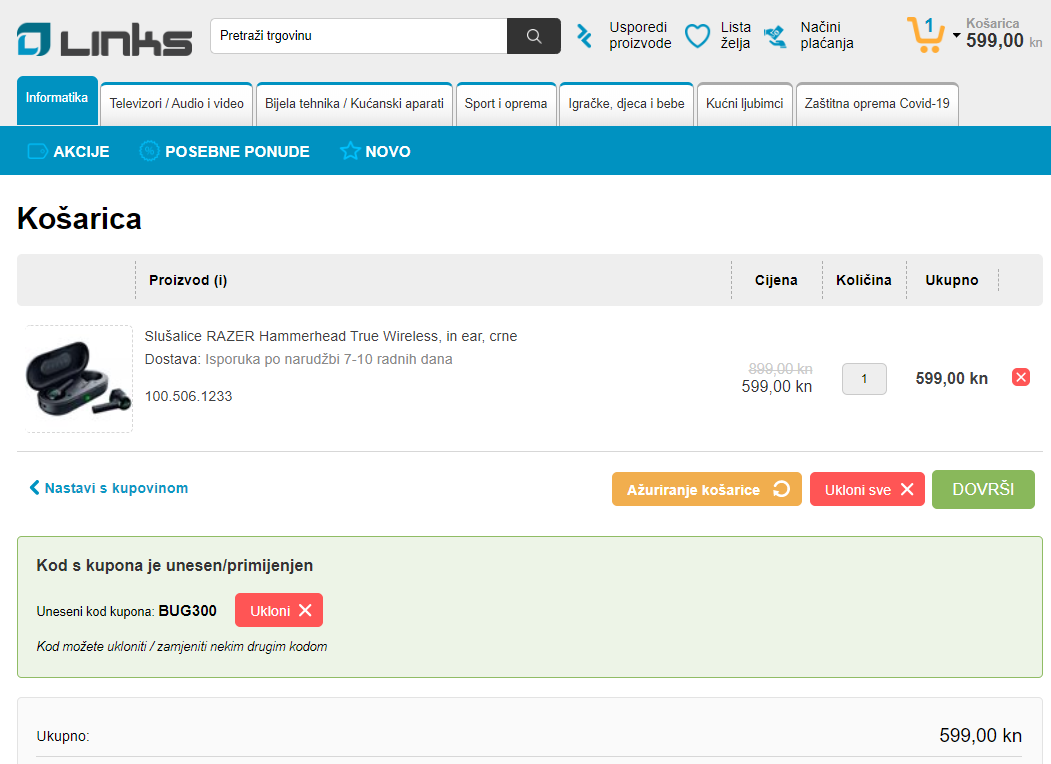Open the NOVO section
Image resolution: width=1051 pixels, height=764 pixels.
pyautogui.click(x=387, y=151)
